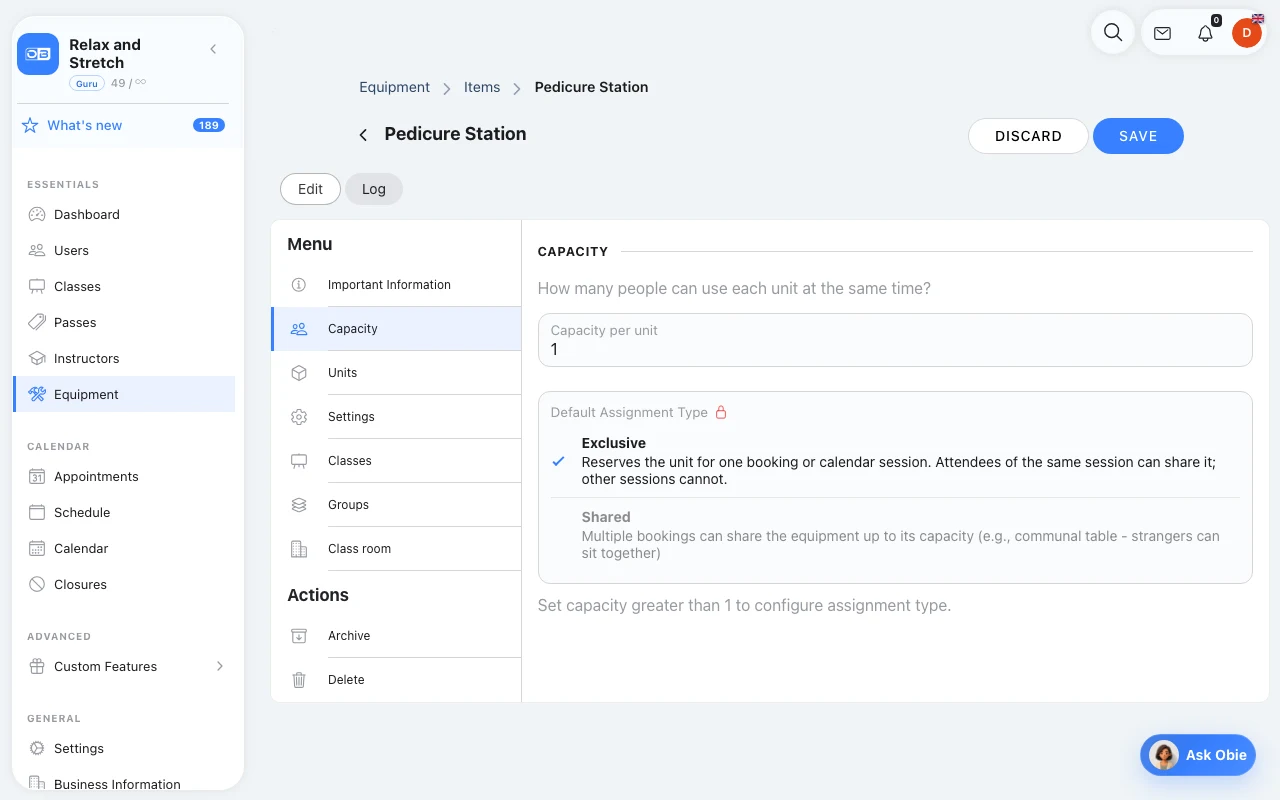Click the DISCARD button
Image resolution: width=1280 pixels, height=800 pixels.
pos(1028,136)
